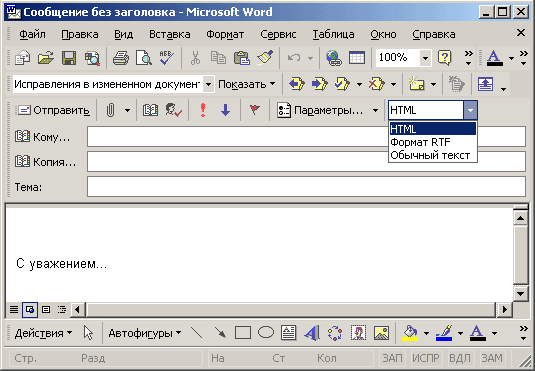535x371 pixels.
Task: Click the Copy icon
Action: (218, 58)
